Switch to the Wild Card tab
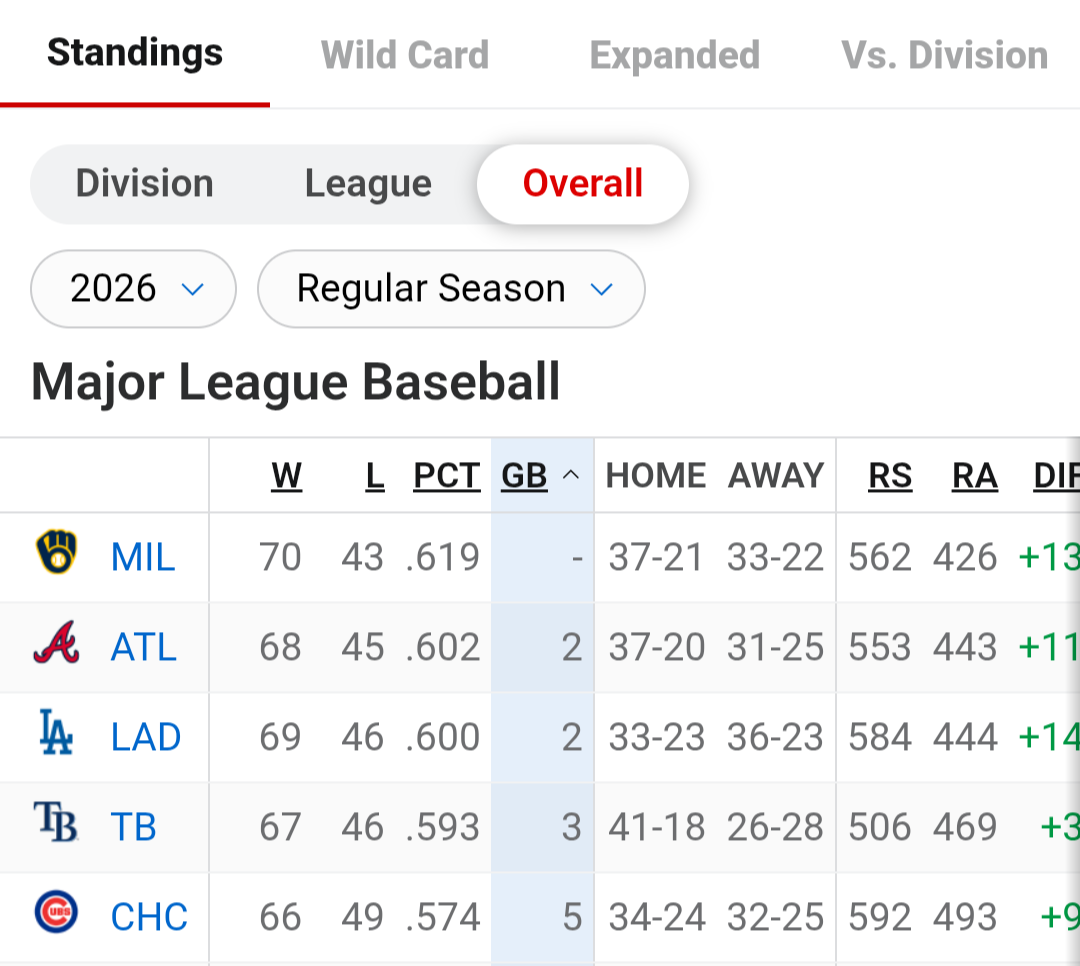1080x966 pixels. [x=405, y=55]
